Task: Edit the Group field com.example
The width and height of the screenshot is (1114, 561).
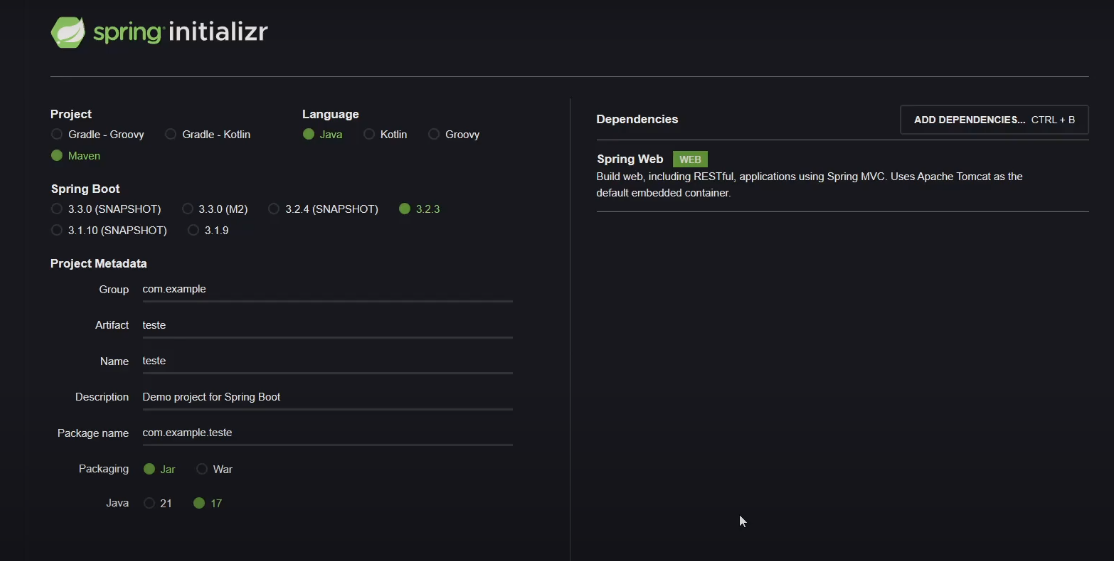Action: coord(328,289)
